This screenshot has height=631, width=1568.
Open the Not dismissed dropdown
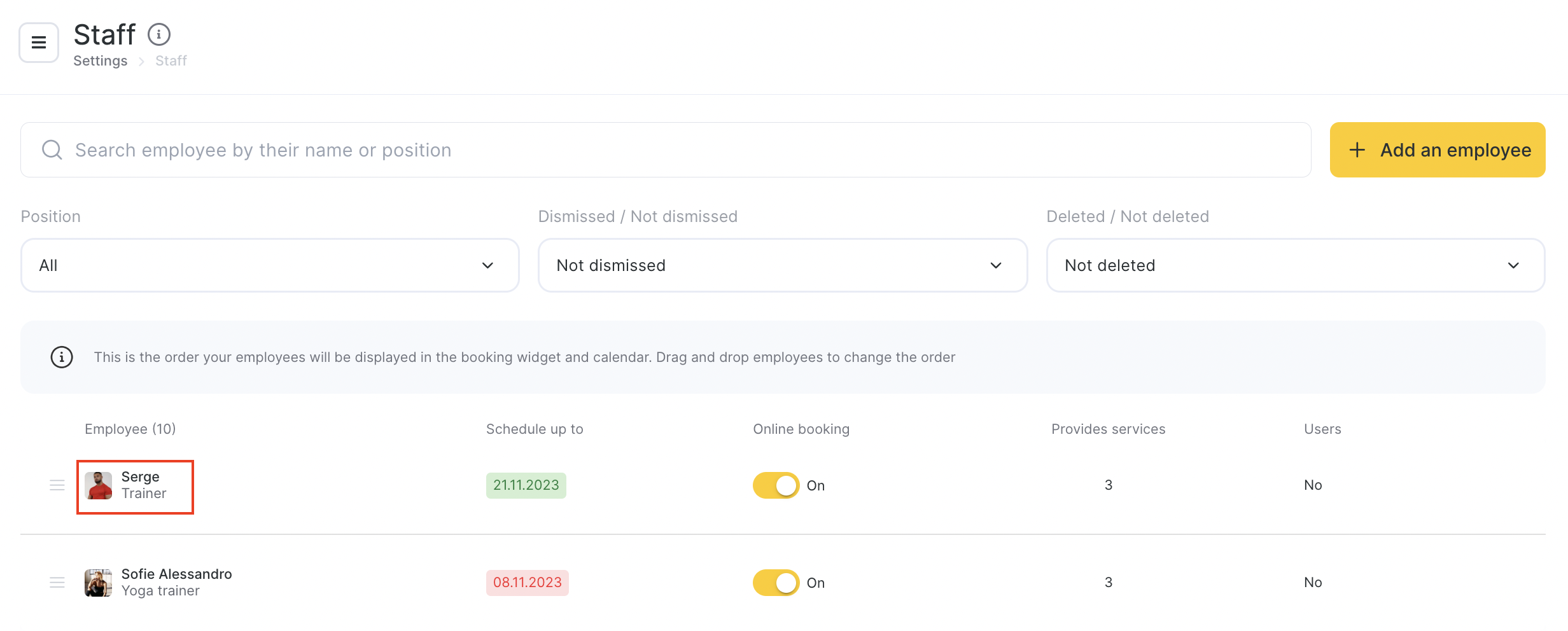pyautogui.click(x=783, y=265)
